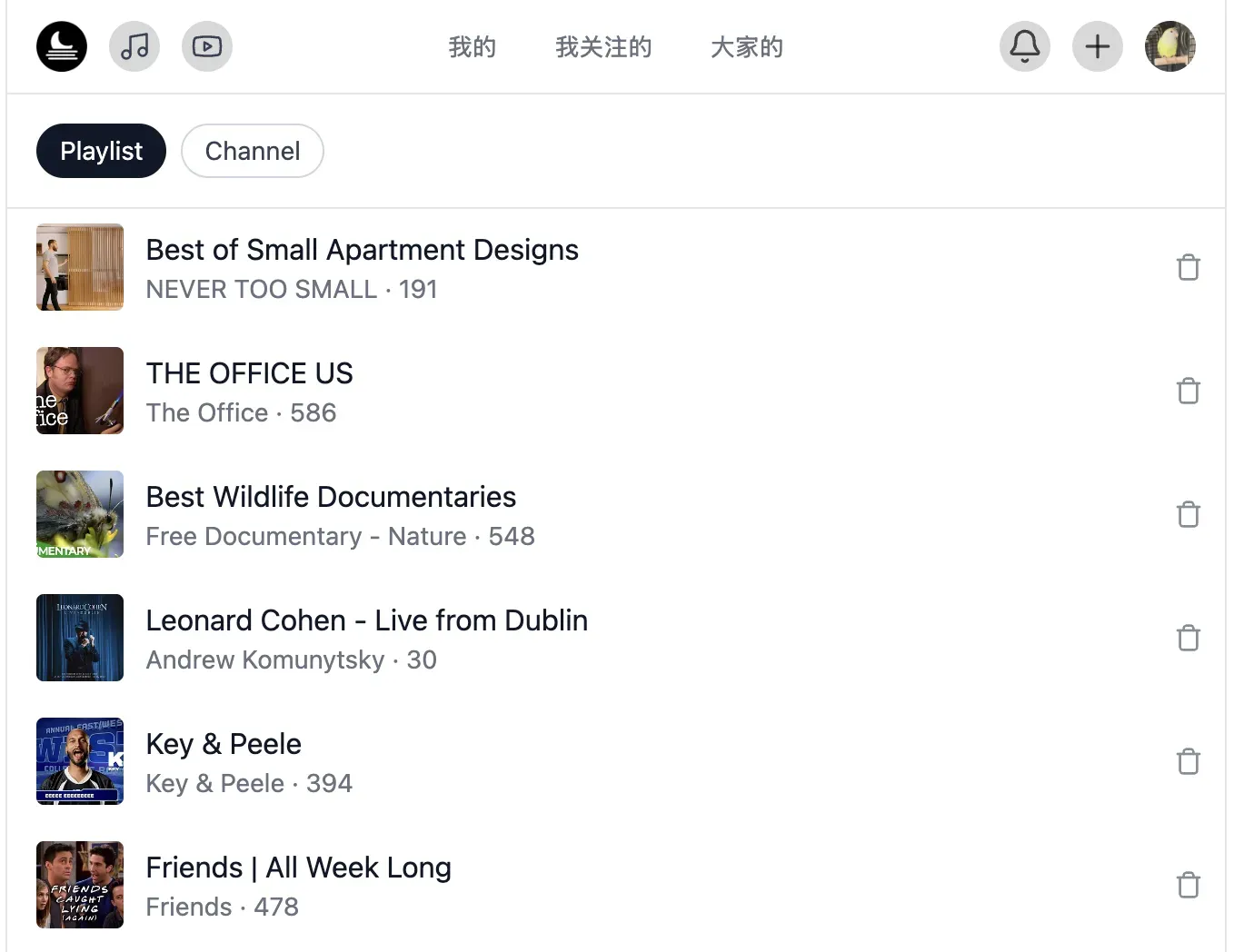This screenshot has height=952, width=1234.
Task: Switch to the 我的 tab
Action: pyautogui.click(x=473, y=47)
